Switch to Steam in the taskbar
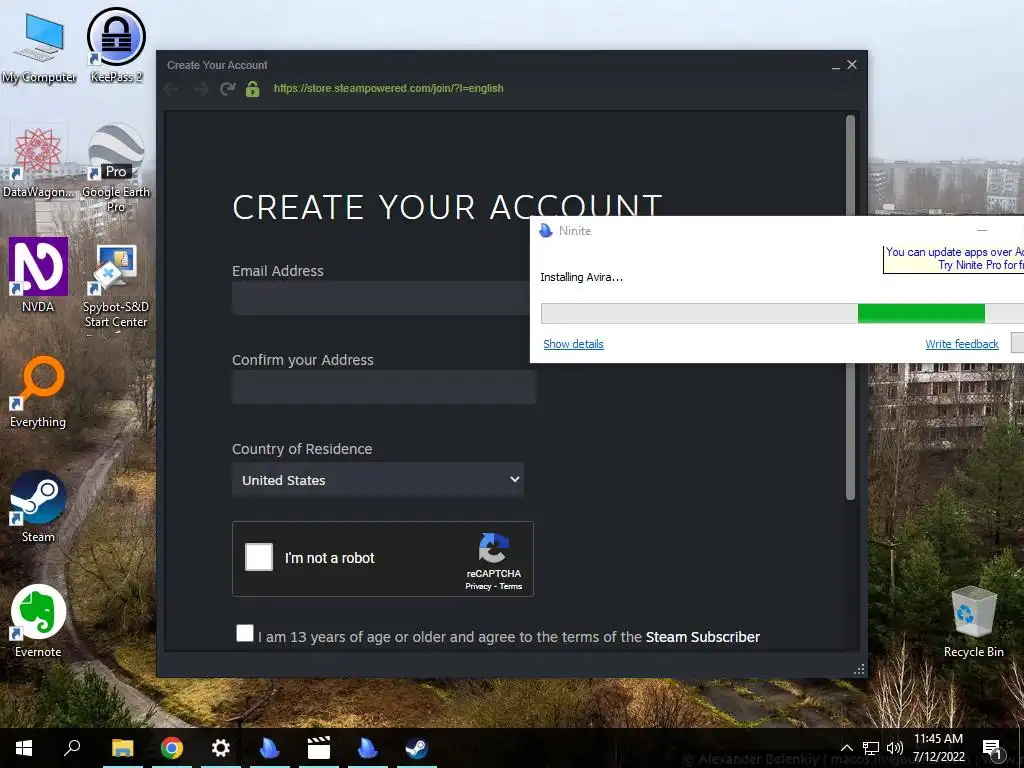 [x=416, y=748]
